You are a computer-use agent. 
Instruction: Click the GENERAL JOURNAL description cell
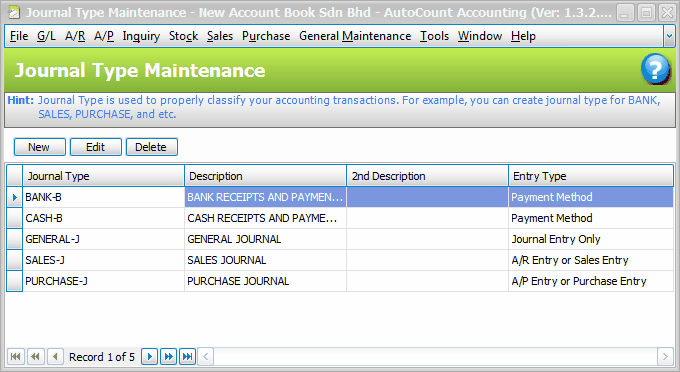point(265,239)
